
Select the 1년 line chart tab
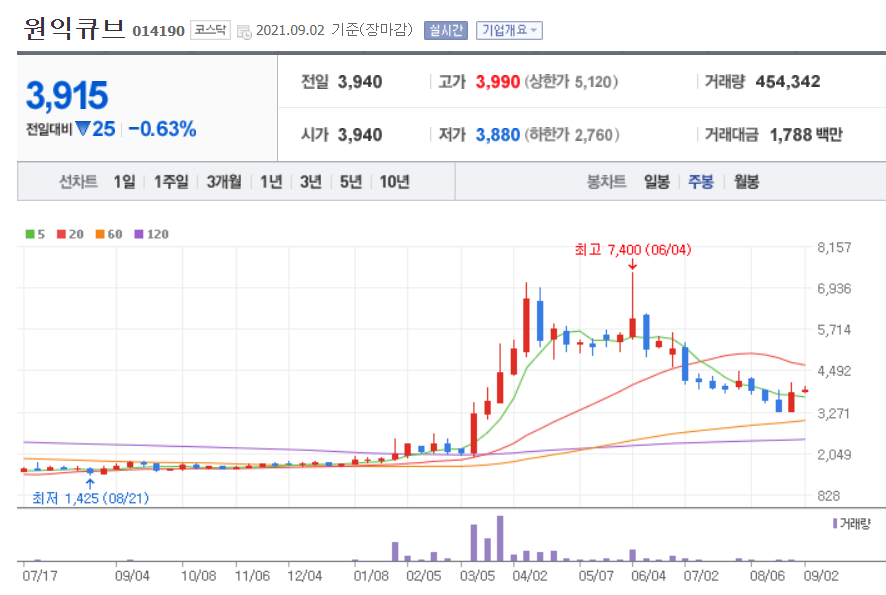(x=271, y=182)
